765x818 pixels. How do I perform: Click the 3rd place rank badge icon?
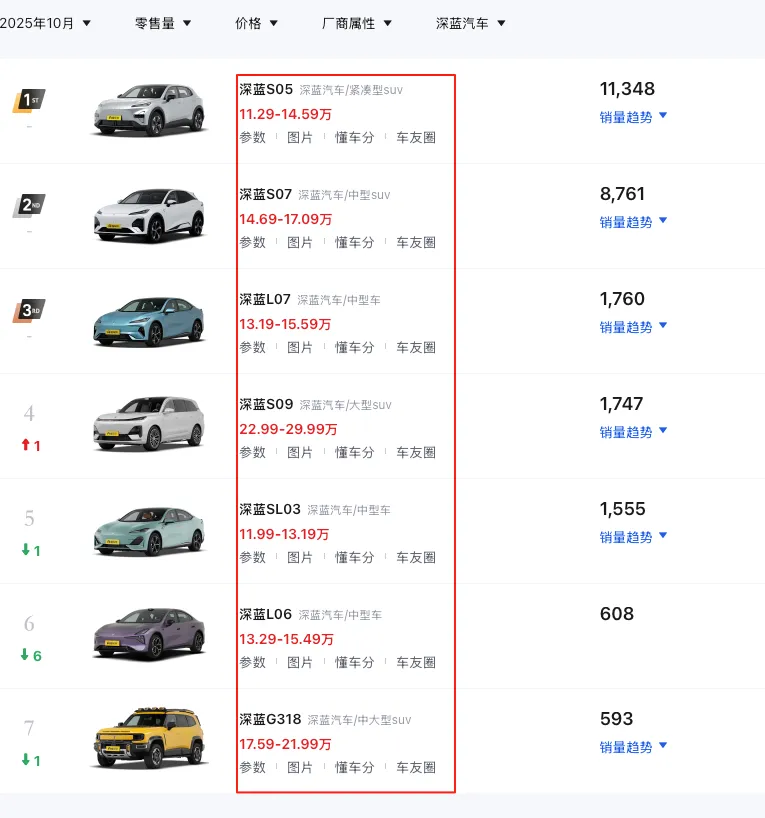(x=29, y=311)
